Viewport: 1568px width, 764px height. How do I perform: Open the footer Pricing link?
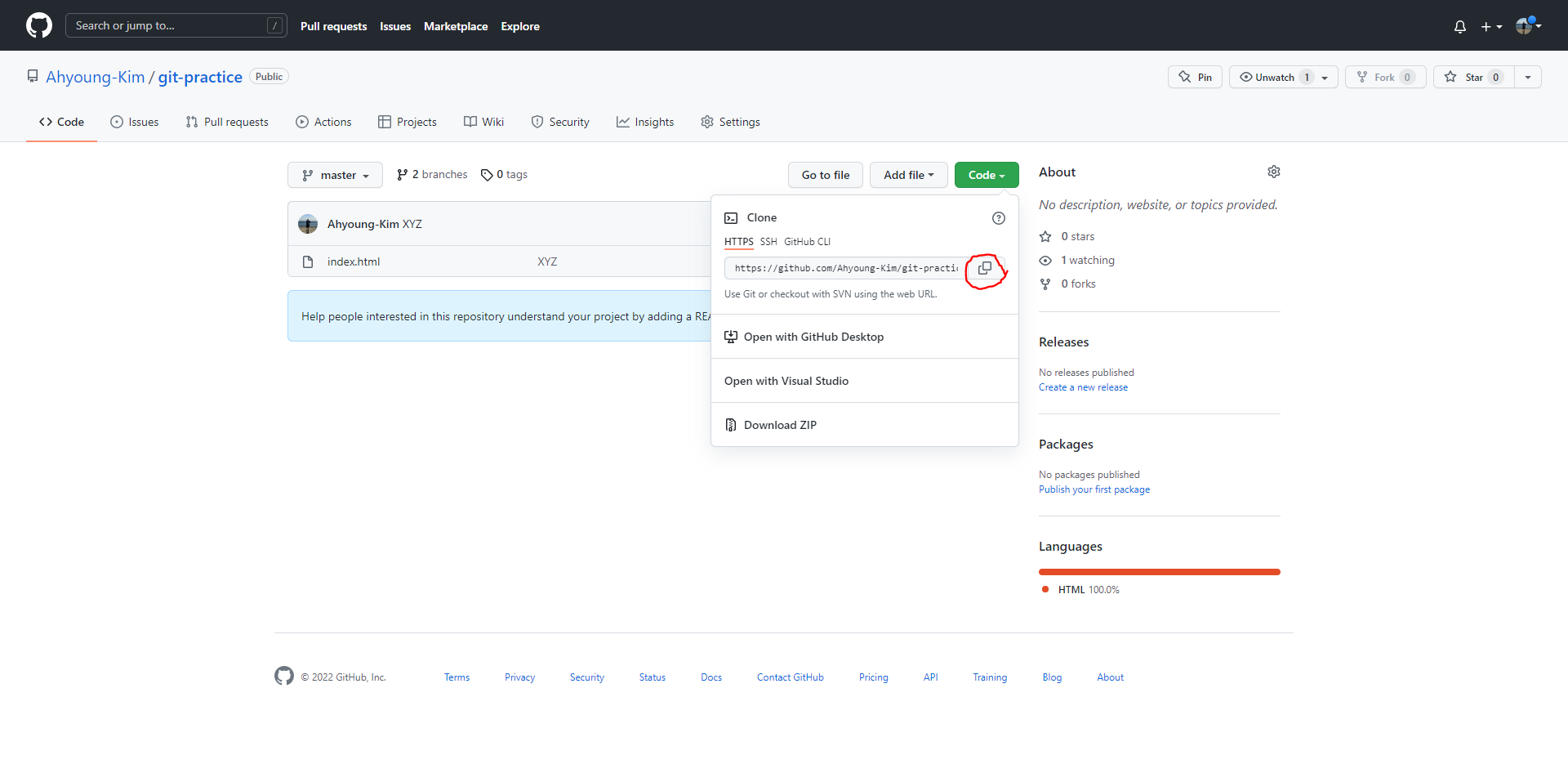[x=874, y=677]
